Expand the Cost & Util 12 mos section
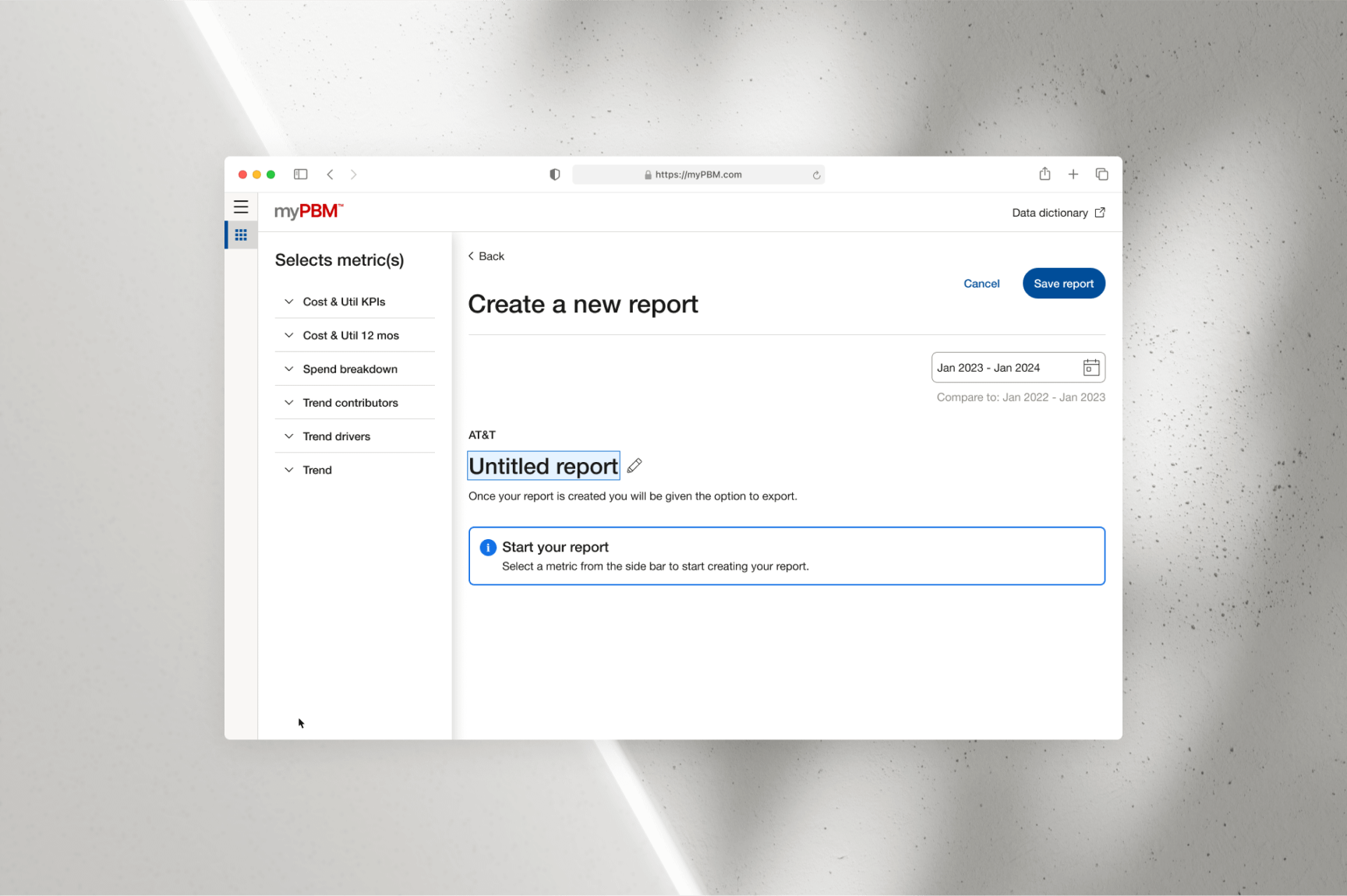Viewport: 1347px width, 896px height. coord(350,335)
